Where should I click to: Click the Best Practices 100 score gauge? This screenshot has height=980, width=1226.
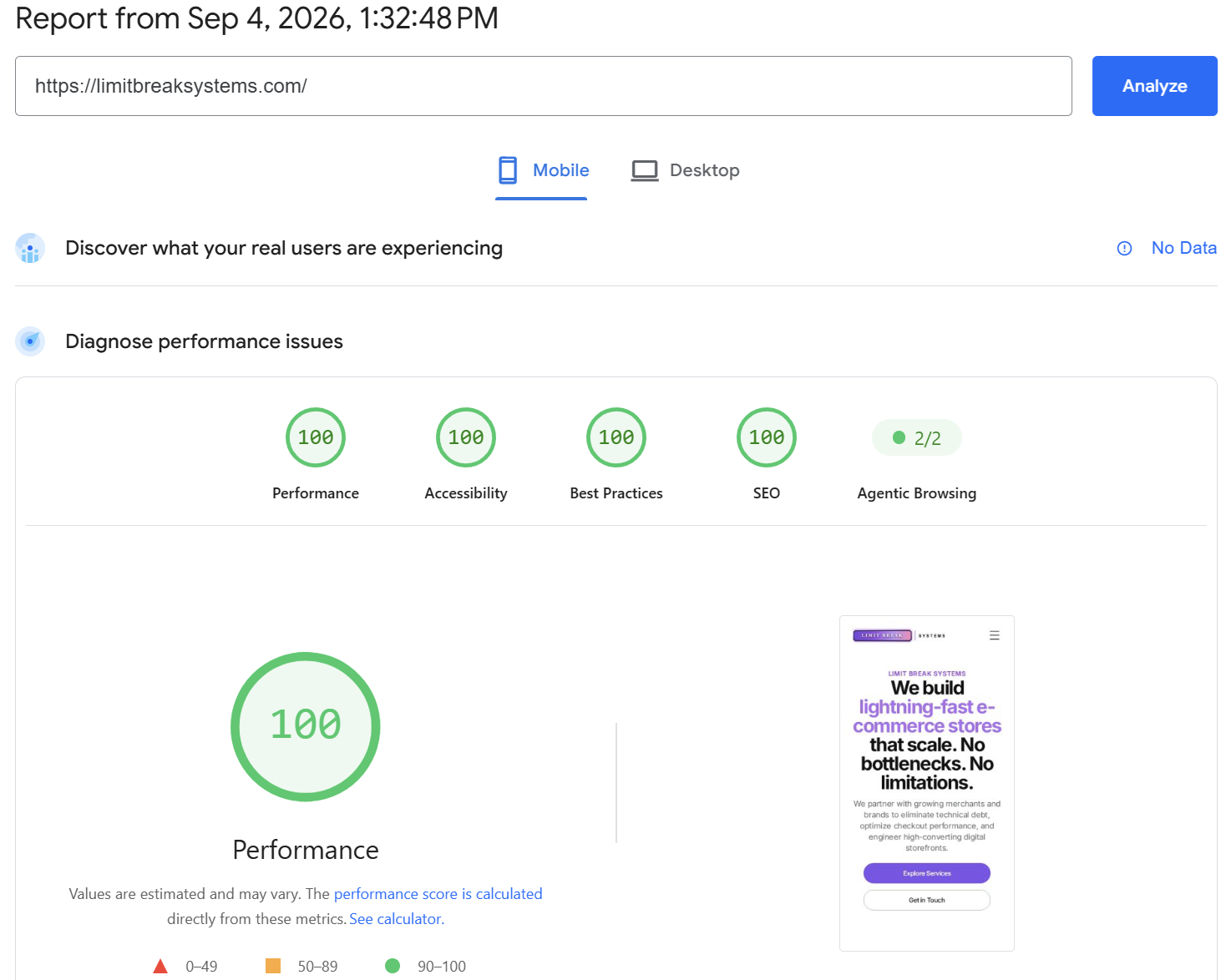(616, 437)
